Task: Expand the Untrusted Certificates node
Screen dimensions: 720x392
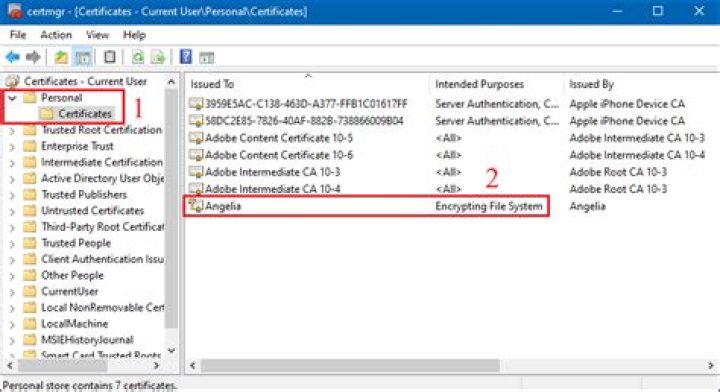Action: (12, 212)
